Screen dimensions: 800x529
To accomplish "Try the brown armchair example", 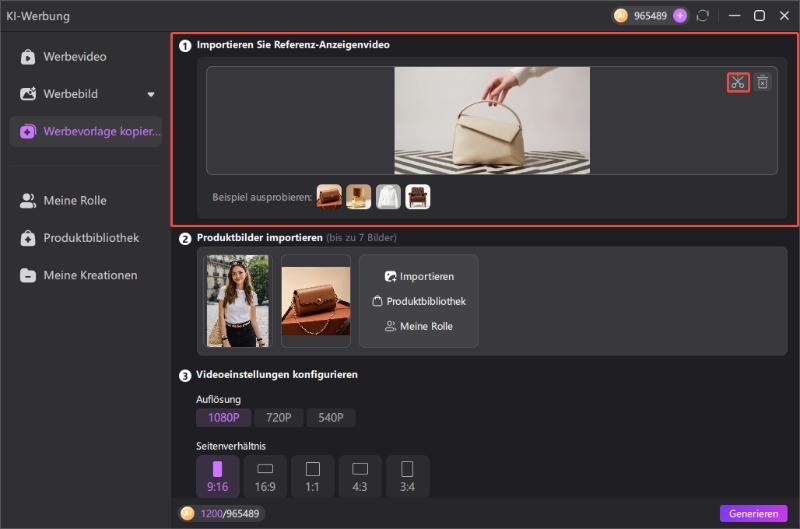I will [418, 197].
